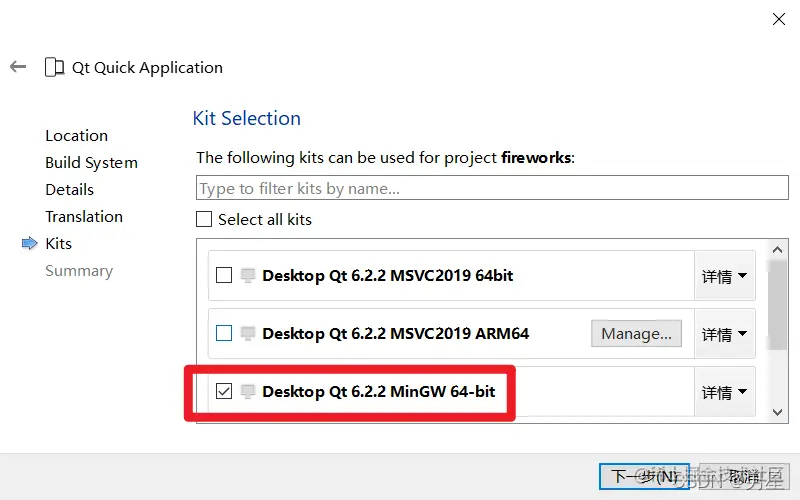
Task: Go back using the left arrow icon
Action: (x=18, y=66)
